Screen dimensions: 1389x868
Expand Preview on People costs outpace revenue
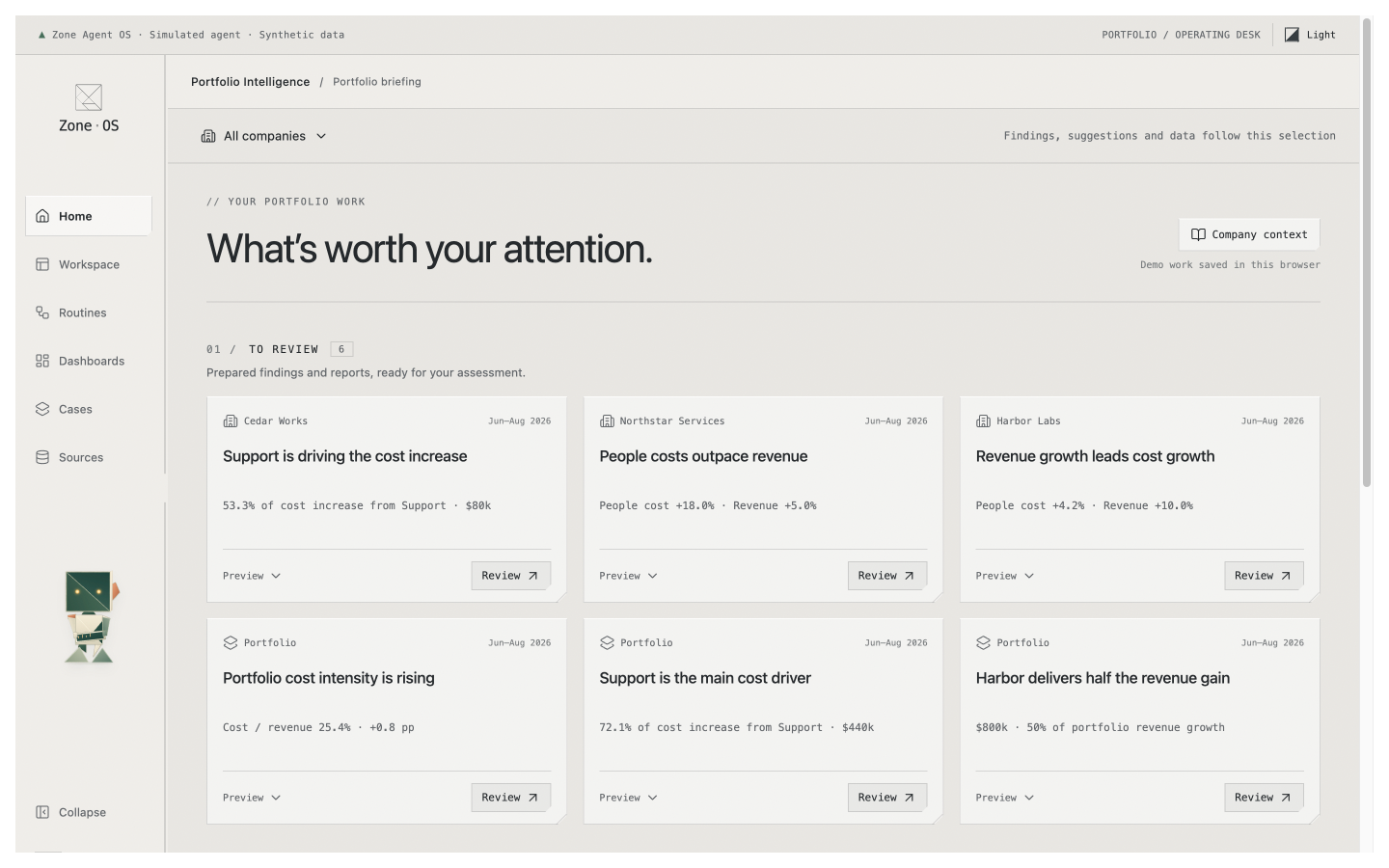[x=628, y=576]
